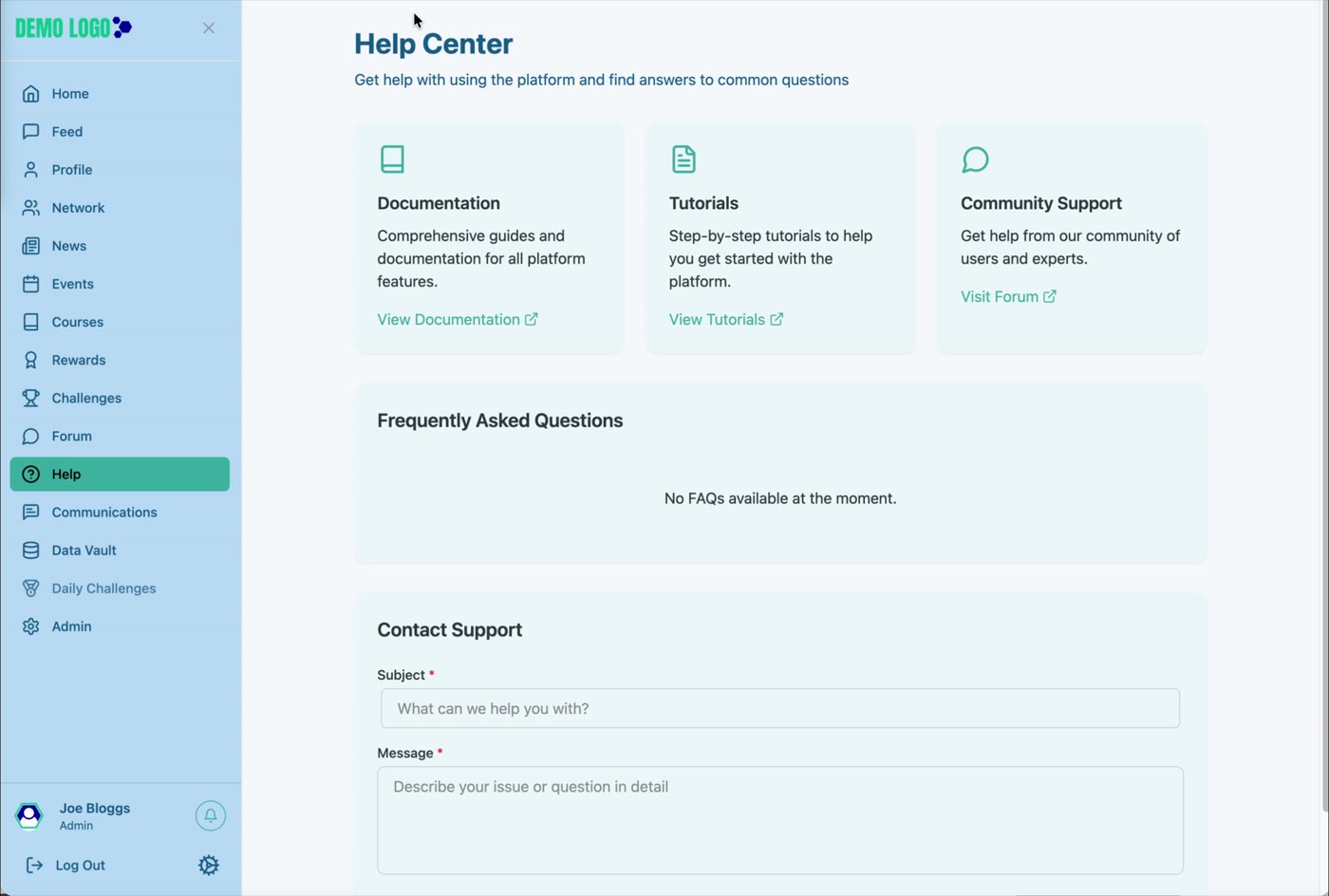Click the Frequently Asked Questions heading
The height and width of the screenshot is (896, 1329).
coord(500,420)
